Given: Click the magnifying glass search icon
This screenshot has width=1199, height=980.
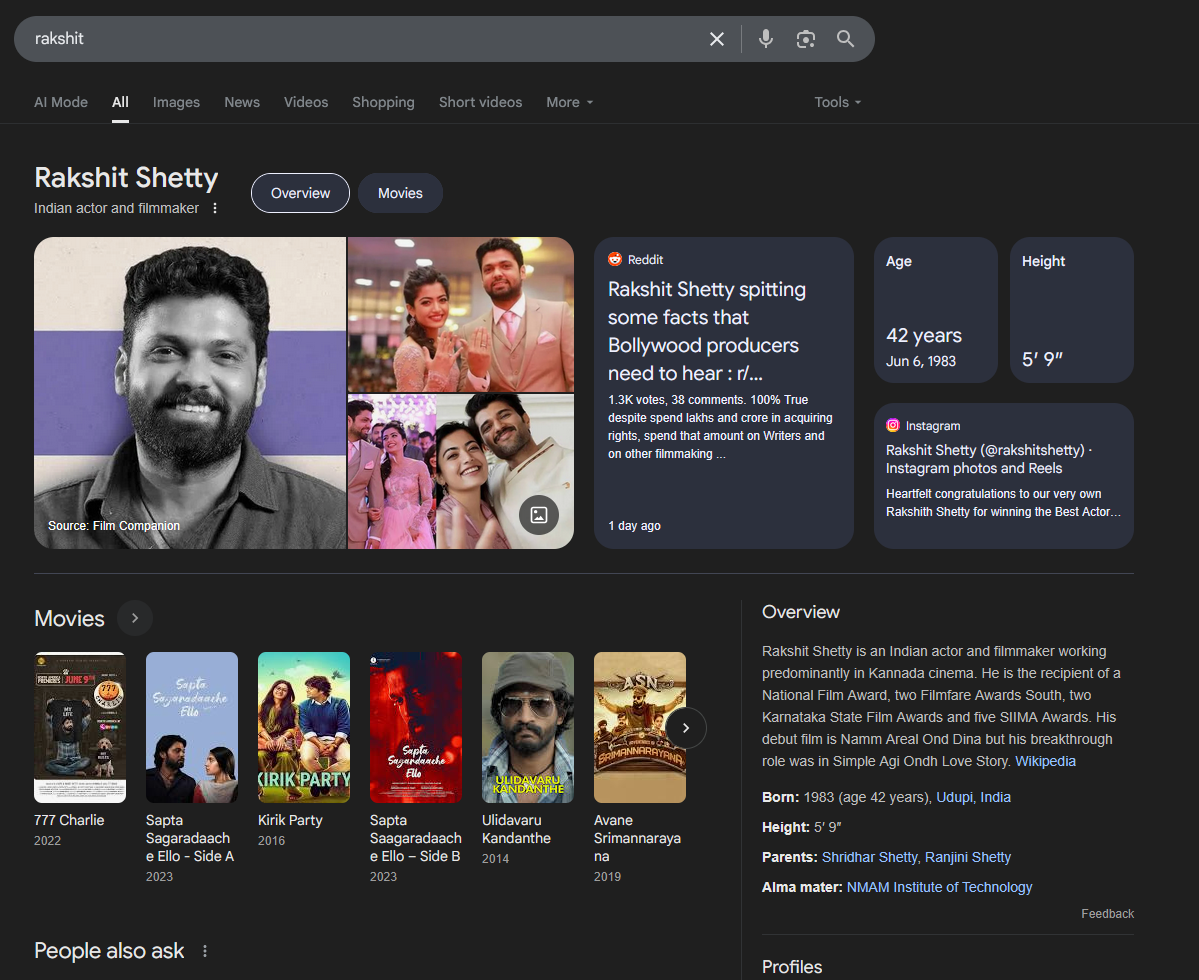Looking at the screenshot, I should (x=845, y=39).
